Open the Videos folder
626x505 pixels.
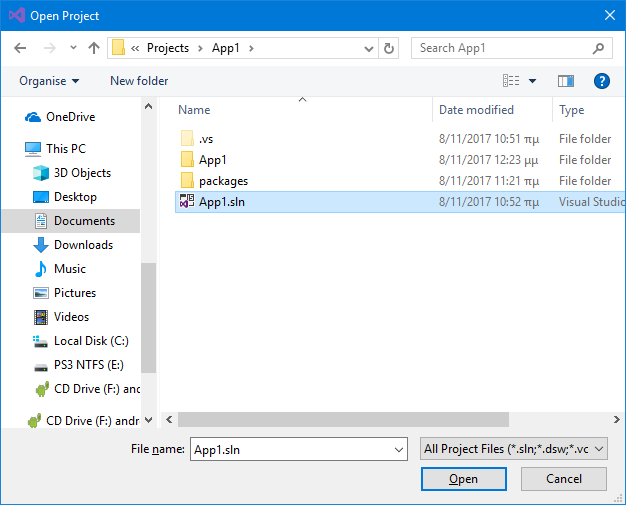point(71,317)
